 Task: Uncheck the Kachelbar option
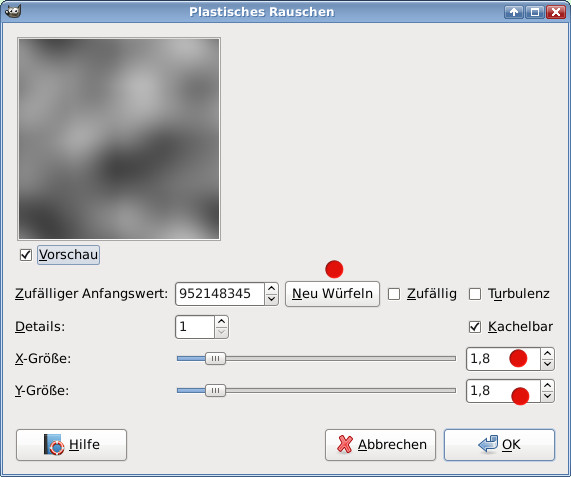[475, 327]
